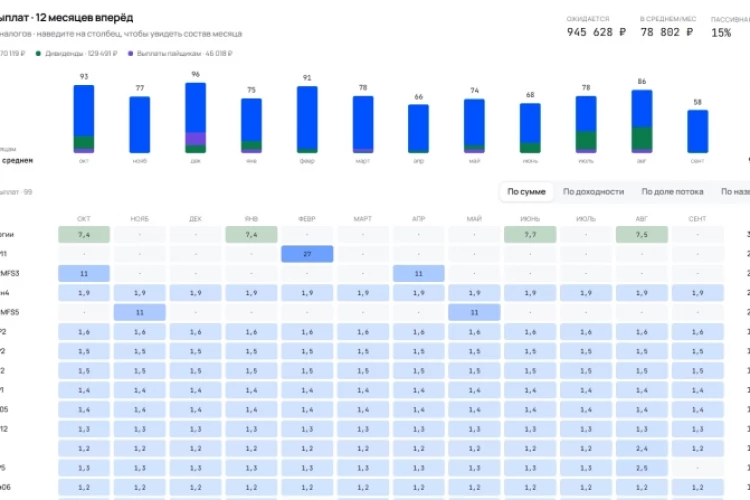Image resolution: width=750 pixels, height=500 pixels.
Task: Select the September bar labeled 58
Action: point(697,132)
